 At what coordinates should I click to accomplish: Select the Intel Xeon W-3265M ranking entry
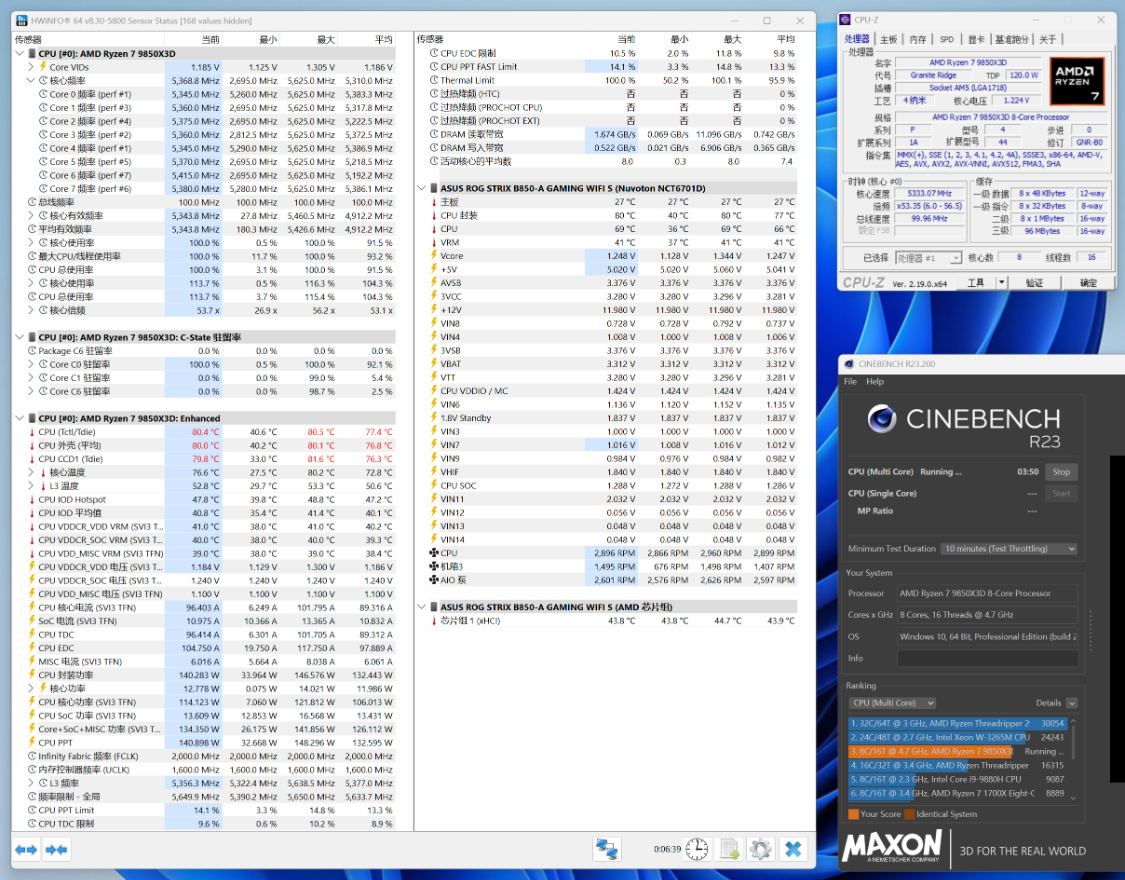958,737
